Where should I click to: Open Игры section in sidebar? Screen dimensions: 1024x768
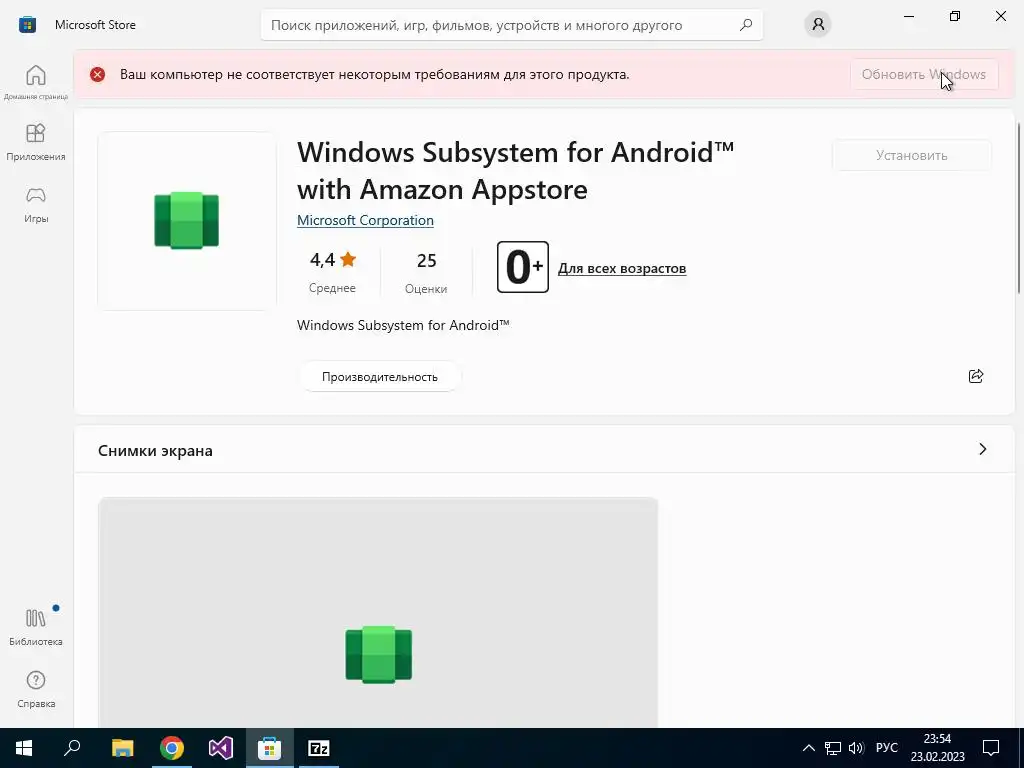(36, 205)
